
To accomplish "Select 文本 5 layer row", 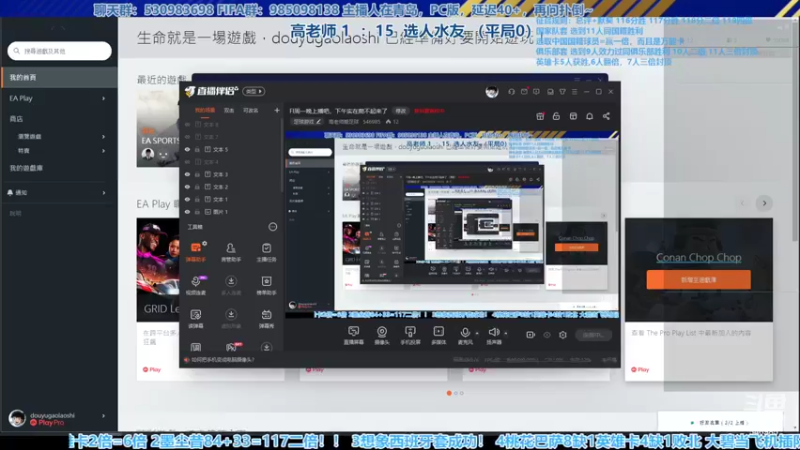I will 231,149.
